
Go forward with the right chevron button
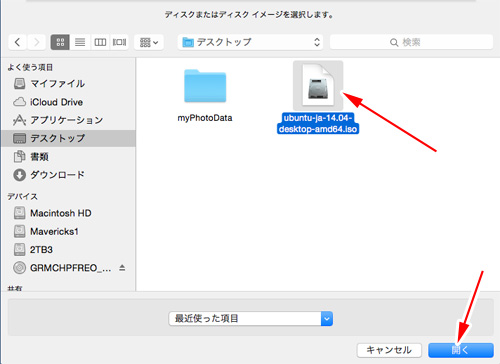click(x=36, y=42)
